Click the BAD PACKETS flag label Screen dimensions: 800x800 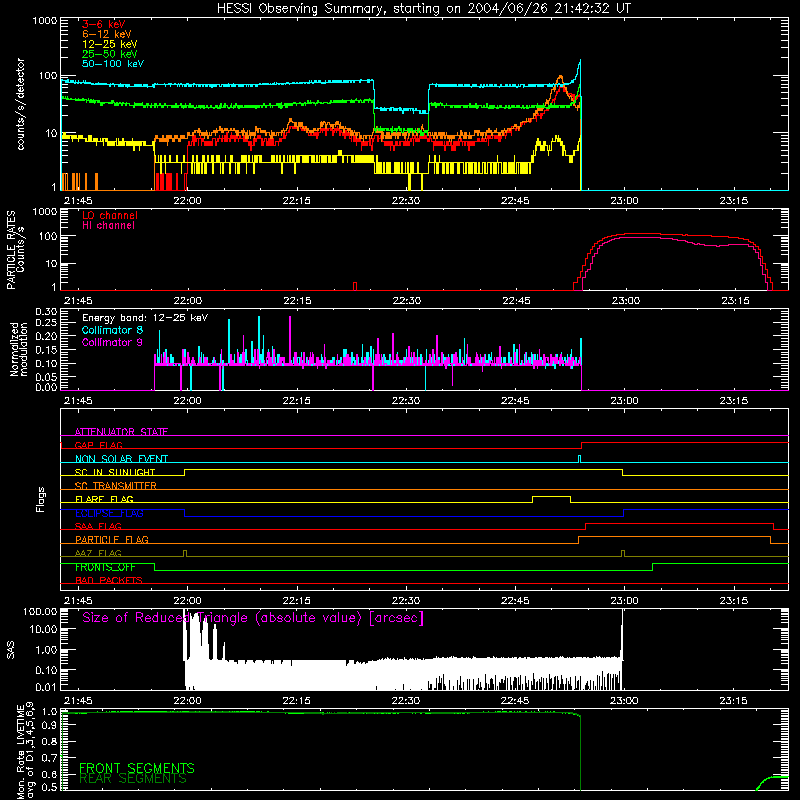(x=109, y=580)
